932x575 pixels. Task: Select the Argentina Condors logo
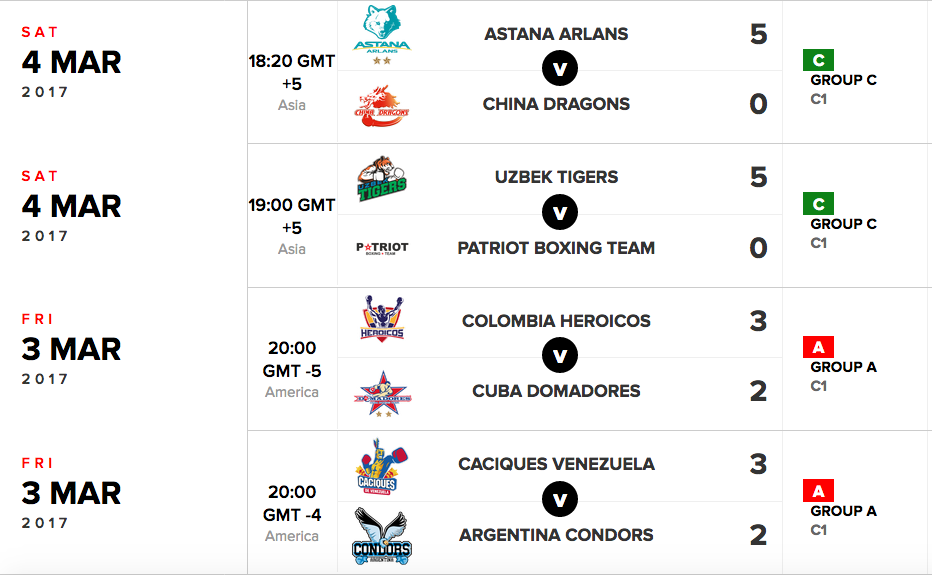click(382, 536)
